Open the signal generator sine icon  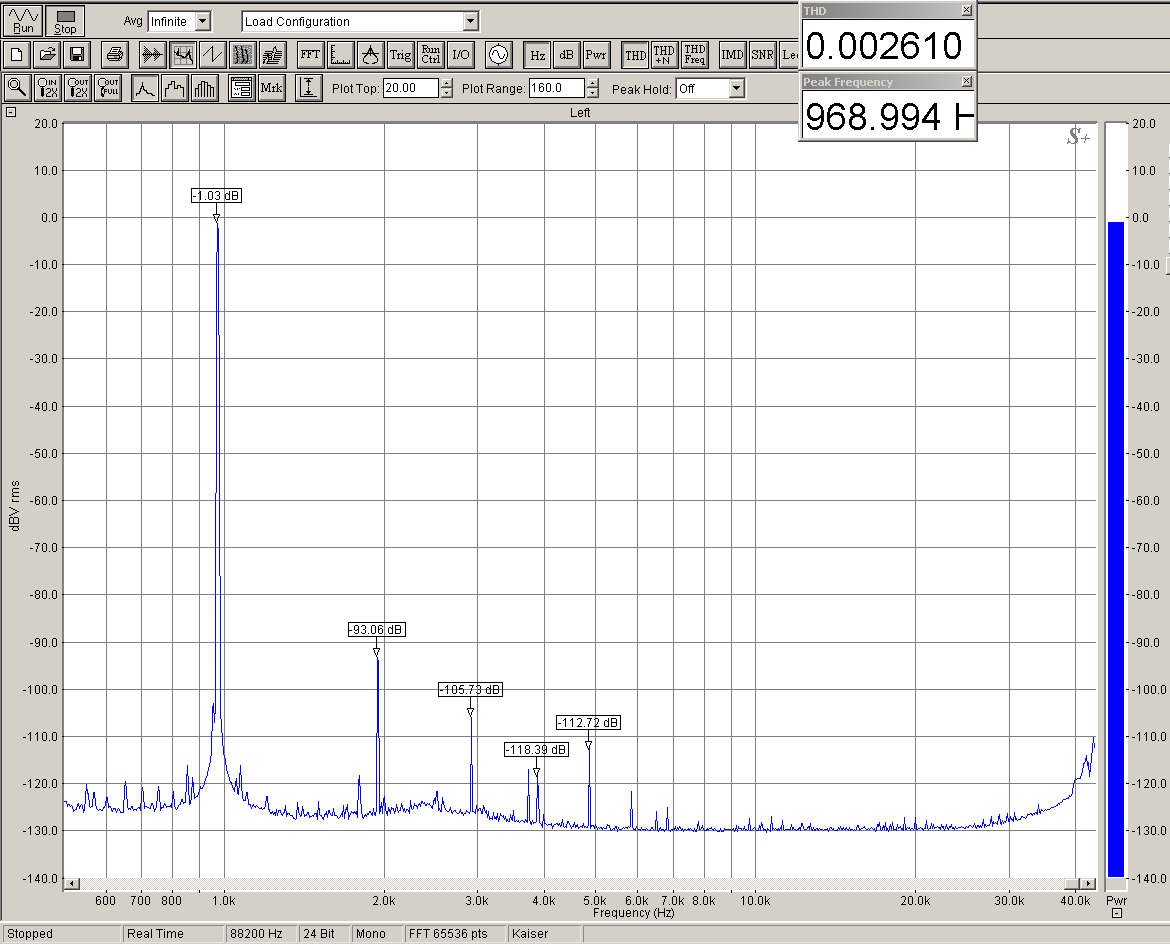(498, 54)
